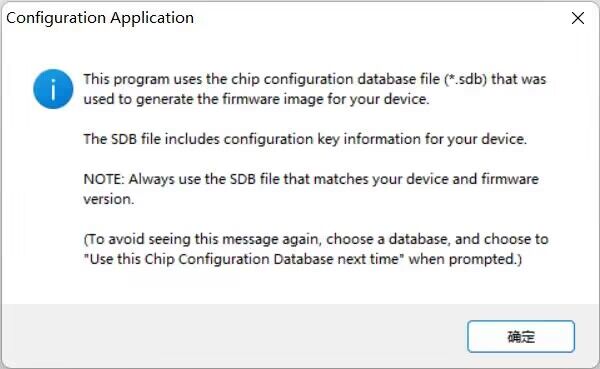
Task: Click the word "version." below NOTE line
Action: [109, 199]
